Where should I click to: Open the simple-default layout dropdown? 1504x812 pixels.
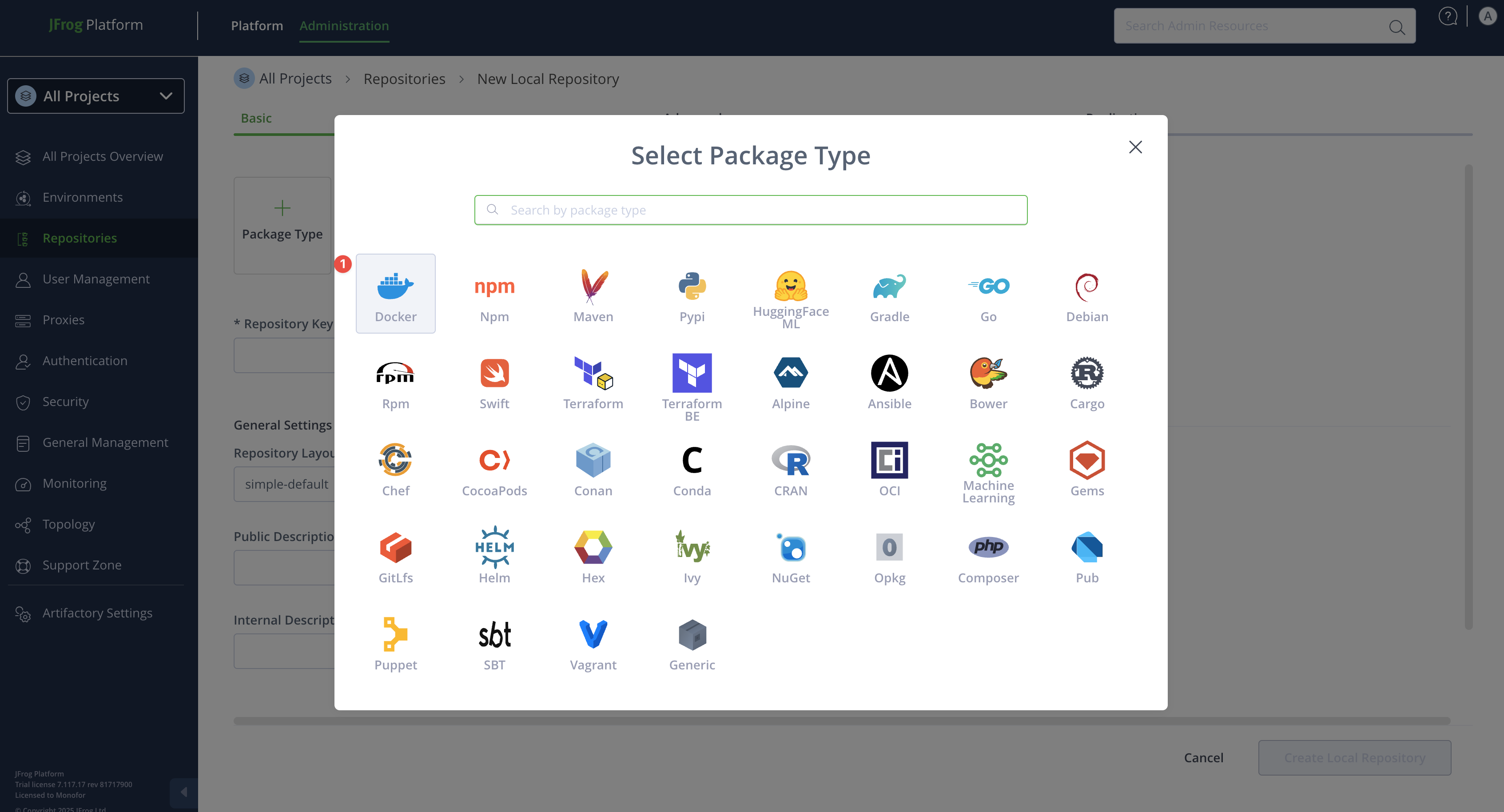284,484
